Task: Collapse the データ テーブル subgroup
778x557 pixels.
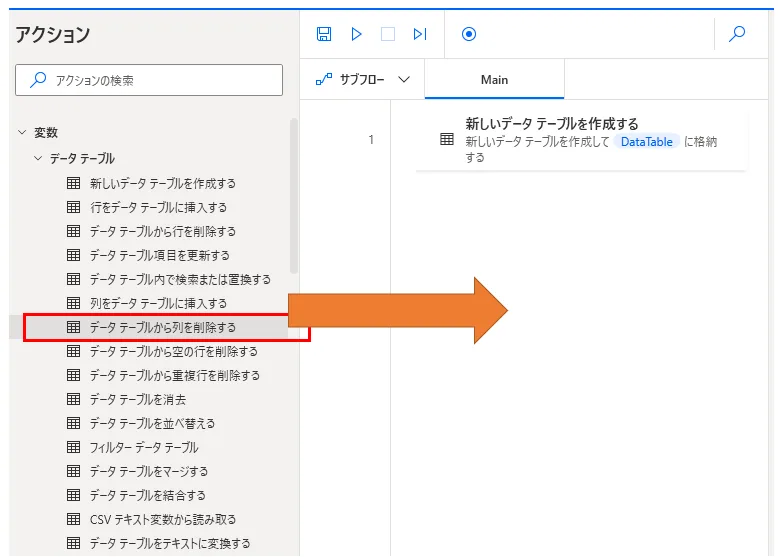Action: coord(38,158)
